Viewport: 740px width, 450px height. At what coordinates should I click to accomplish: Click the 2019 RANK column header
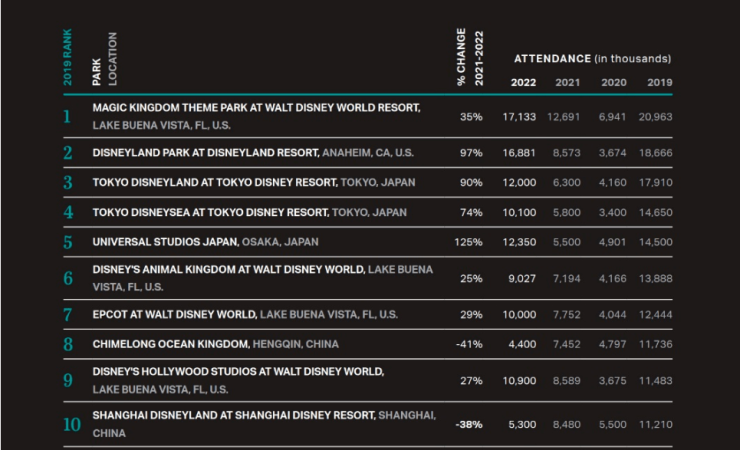68,59
